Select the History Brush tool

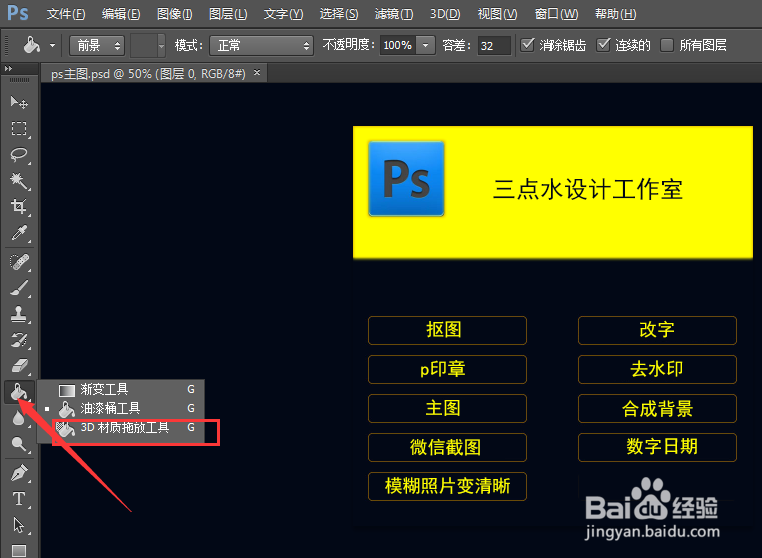[19, 340]
